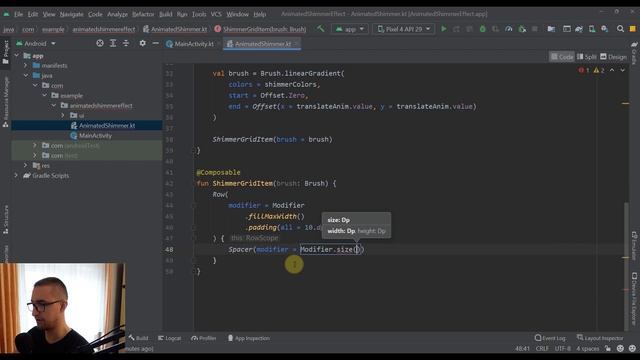Open the Navigate menu
This screenshot has height=360, width=640.
coord(71,14)
